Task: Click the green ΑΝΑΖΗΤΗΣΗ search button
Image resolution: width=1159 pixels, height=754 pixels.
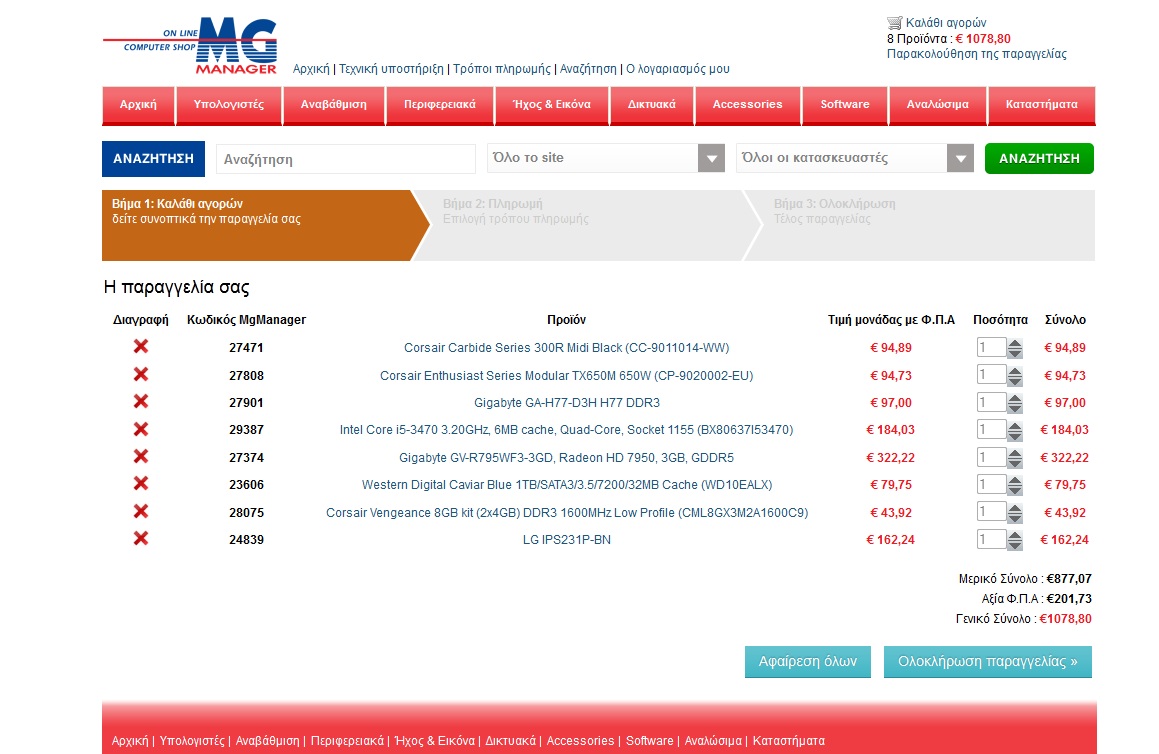Action: point(1039,158)
